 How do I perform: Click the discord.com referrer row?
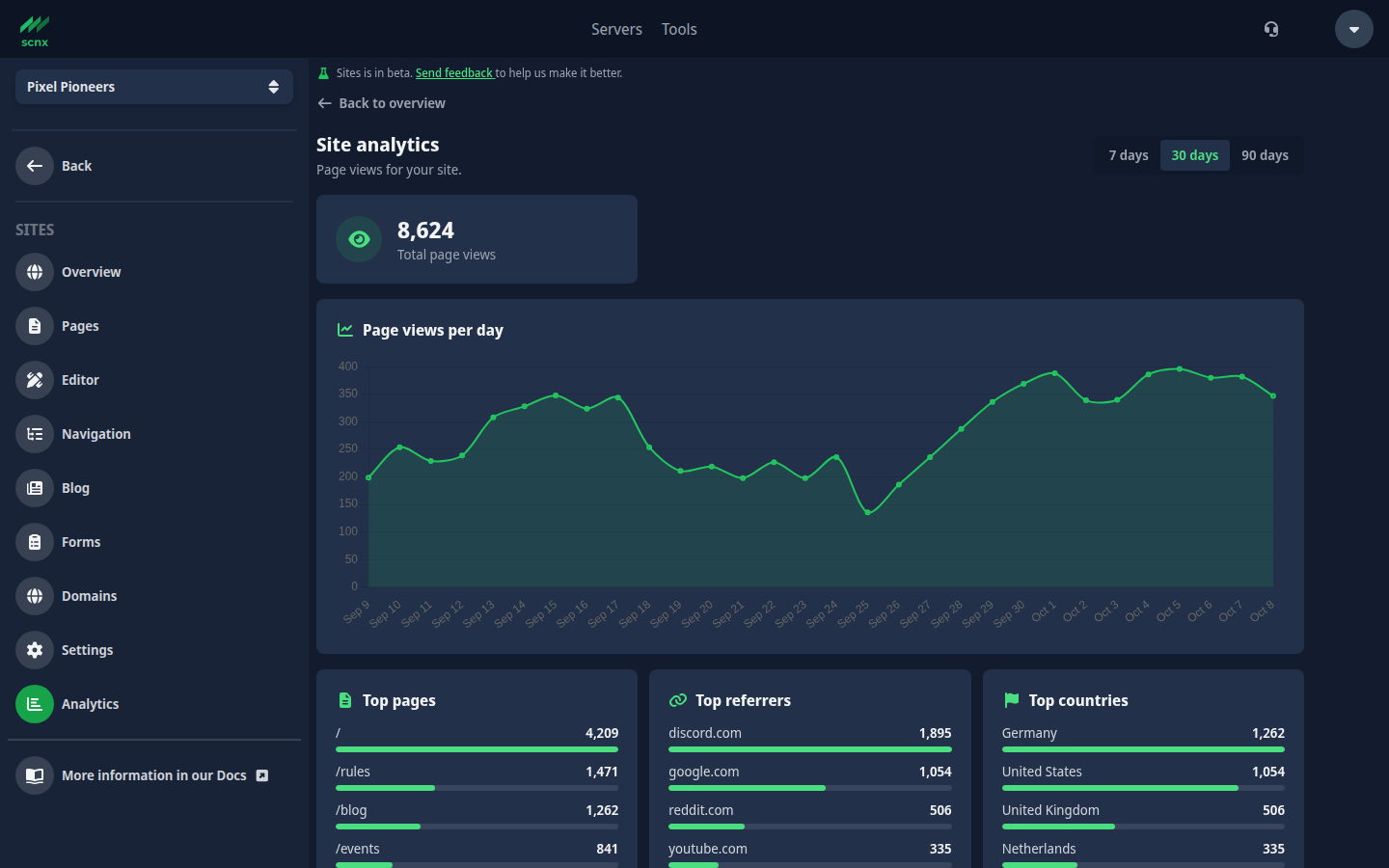810,739
